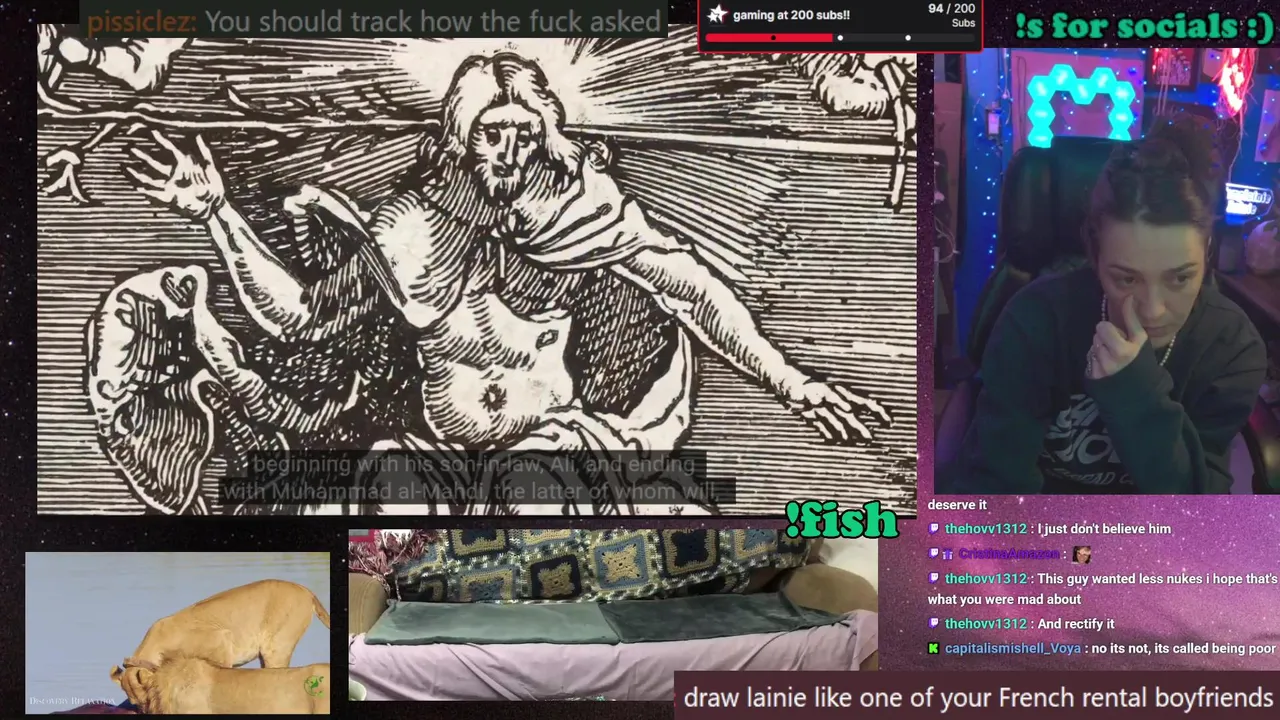Image resolution: width=1280 pixels, height=720 pixels.
Task: Click the 'draw lainie like one of your French' ticker
Action: [978, 697]
